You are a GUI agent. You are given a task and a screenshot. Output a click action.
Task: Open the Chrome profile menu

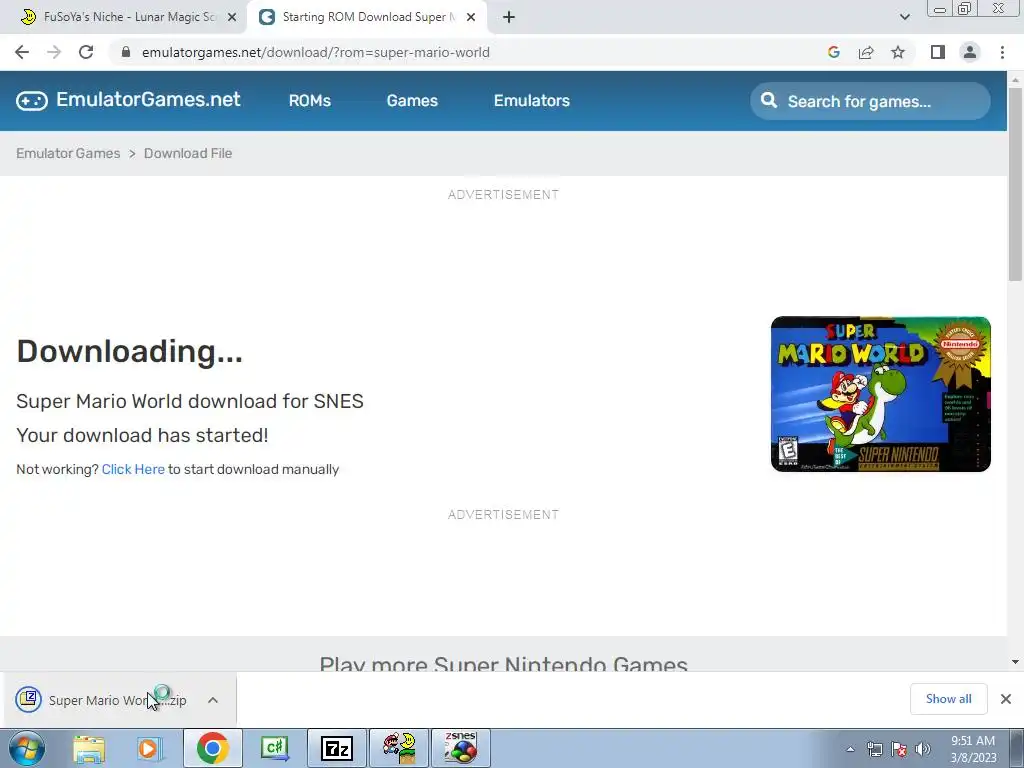click(970, 52)
